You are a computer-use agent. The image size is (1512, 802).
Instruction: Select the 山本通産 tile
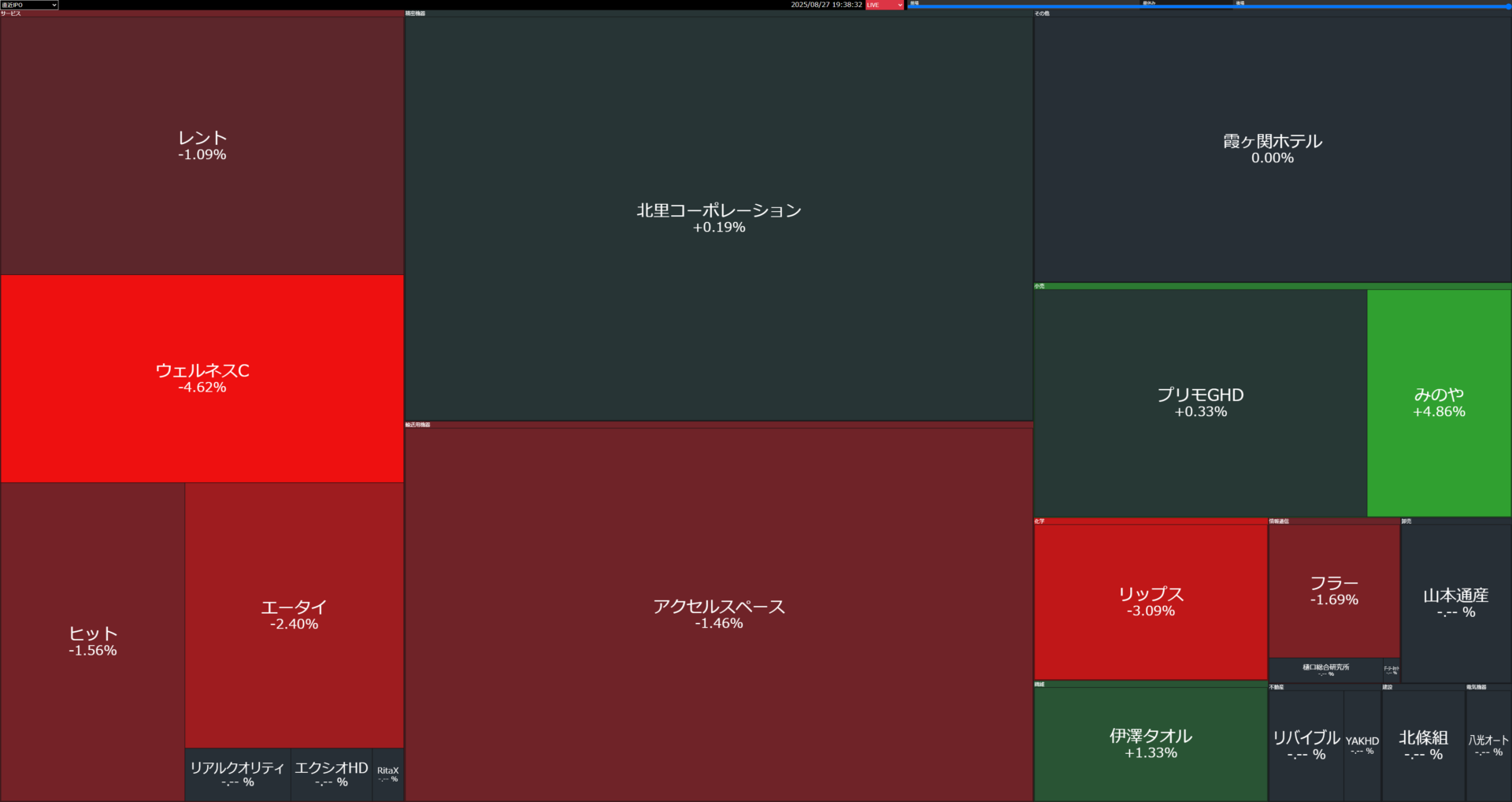pyautogui.click(x=1456, y=603)
